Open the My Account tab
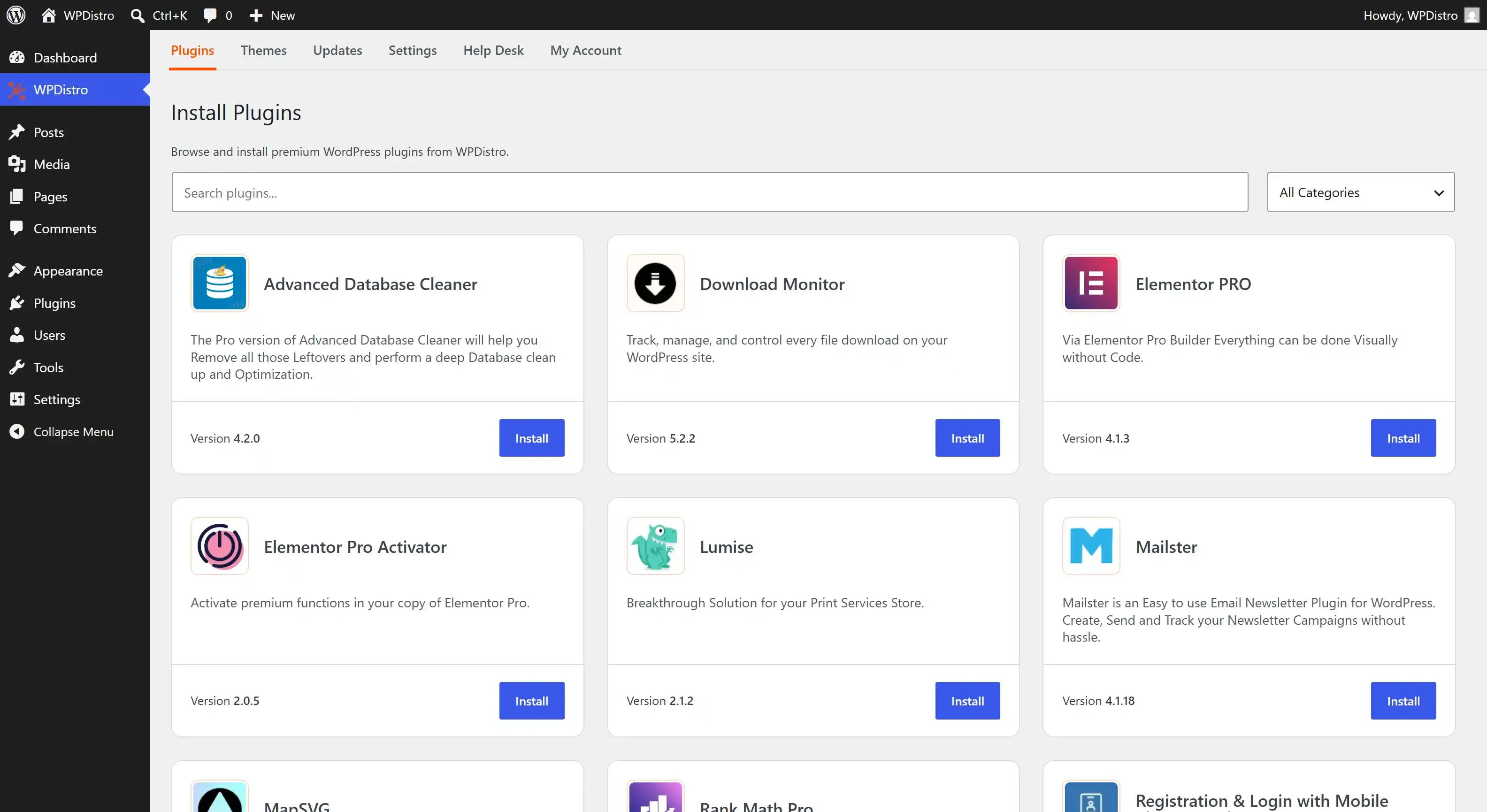The height and width of the screenshot is (812, 1487). tap(586, 51)
